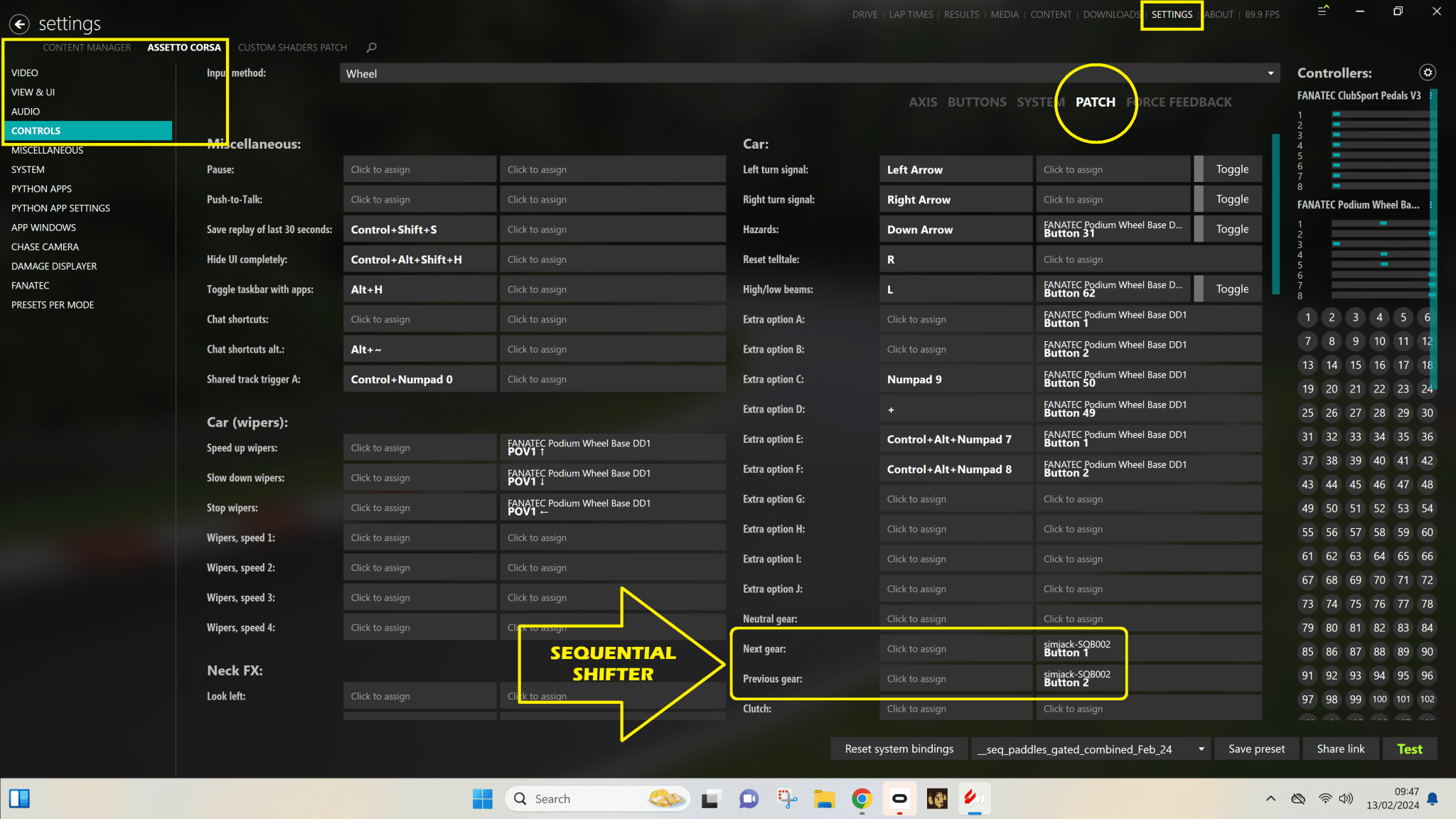1456x819 pixels.
Task: Open the volume speaker tray icon
Action: click(1346, 799)
